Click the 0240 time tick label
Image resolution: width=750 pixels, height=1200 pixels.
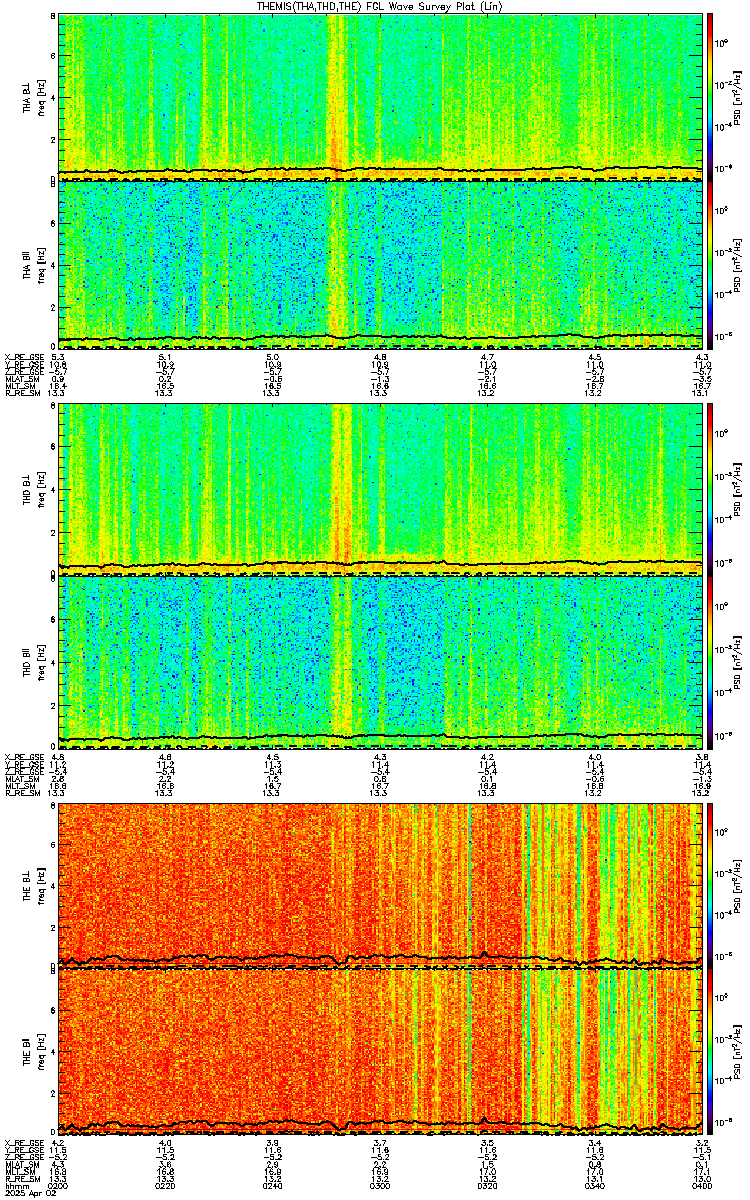pos(272,1186)
